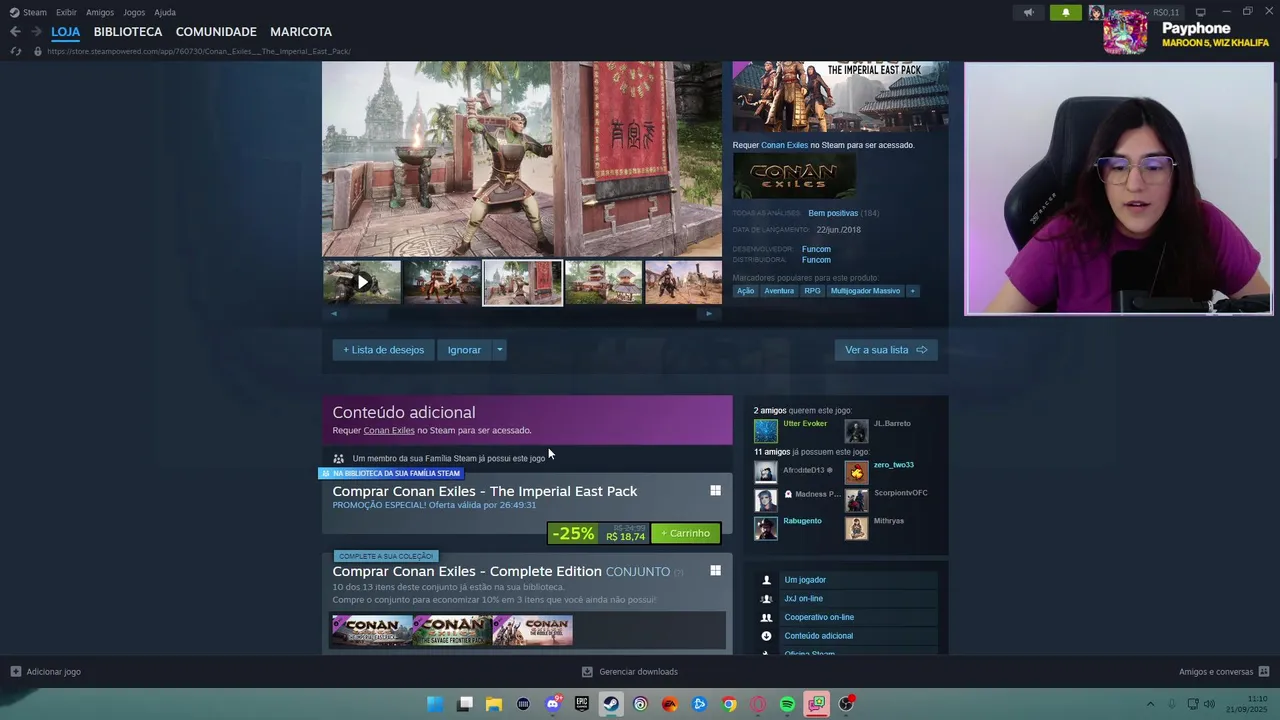Open the Exibir menu
This screenshot has width=1280, height=720.
click(66, 12)
